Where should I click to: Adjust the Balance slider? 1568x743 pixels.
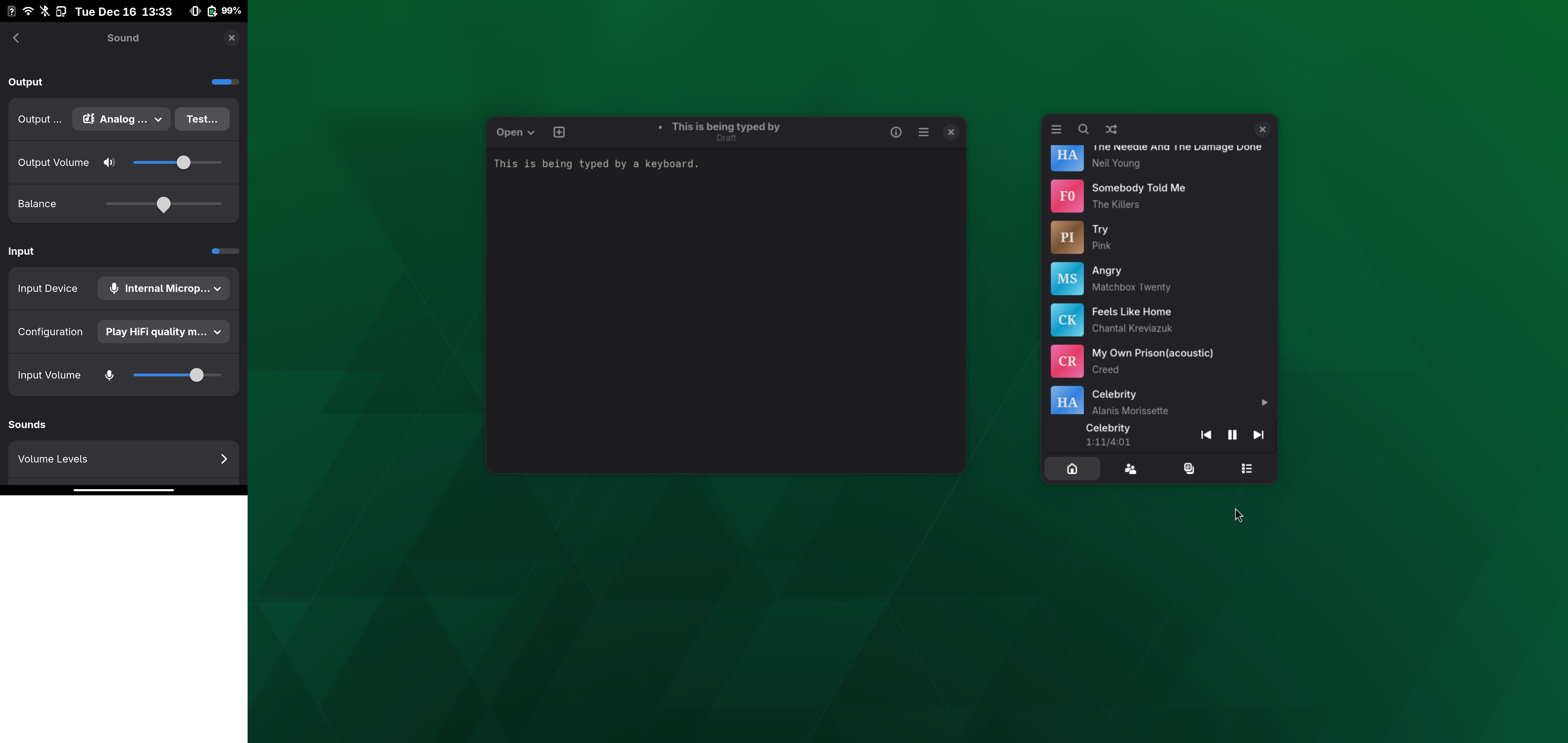pos(163,203)
